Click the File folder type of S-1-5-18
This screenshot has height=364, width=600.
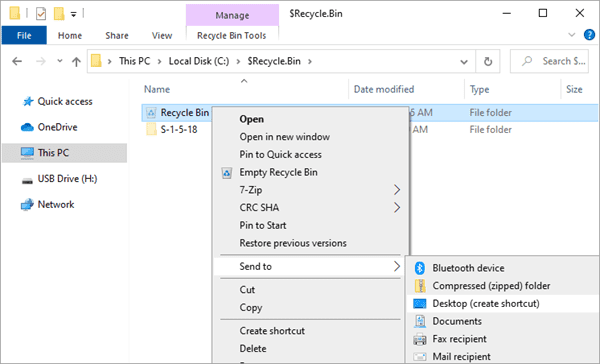[491, 130]
